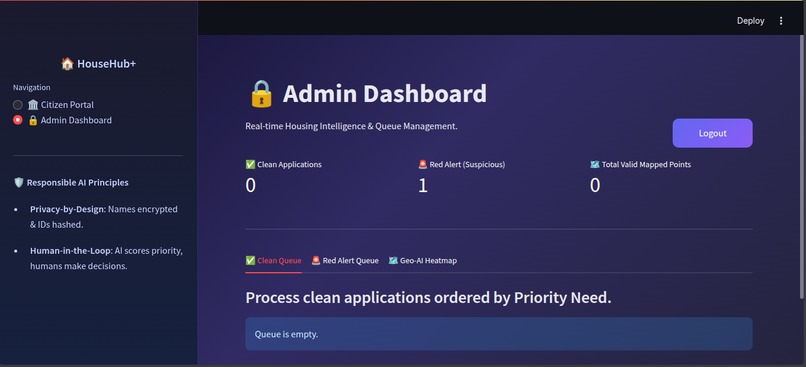Click the HouseHub+ title text
Viewport: 806px width, 367px height.
click(106, 64)
